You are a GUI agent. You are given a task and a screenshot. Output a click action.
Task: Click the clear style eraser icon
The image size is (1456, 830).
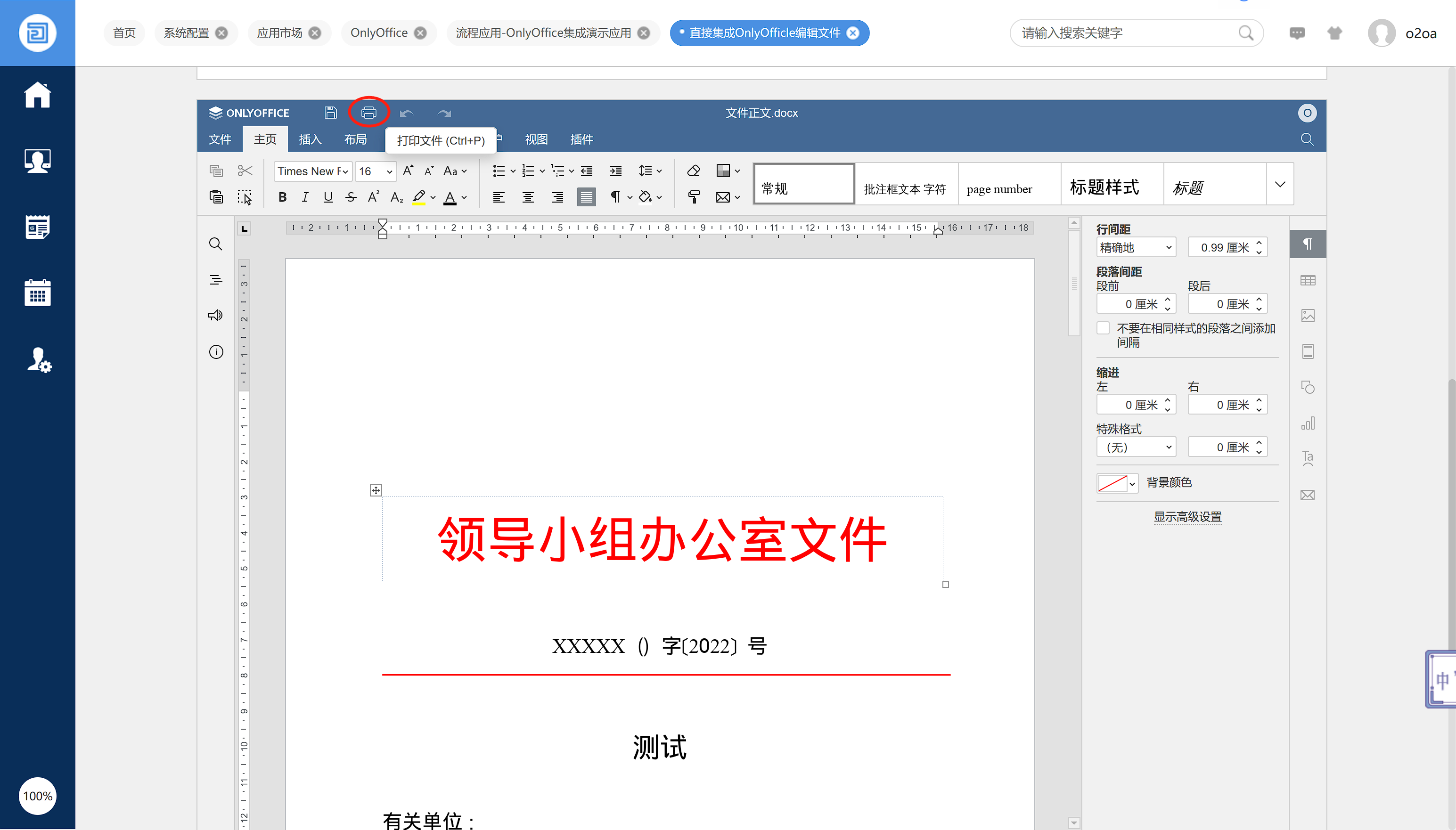click(693, 171)
